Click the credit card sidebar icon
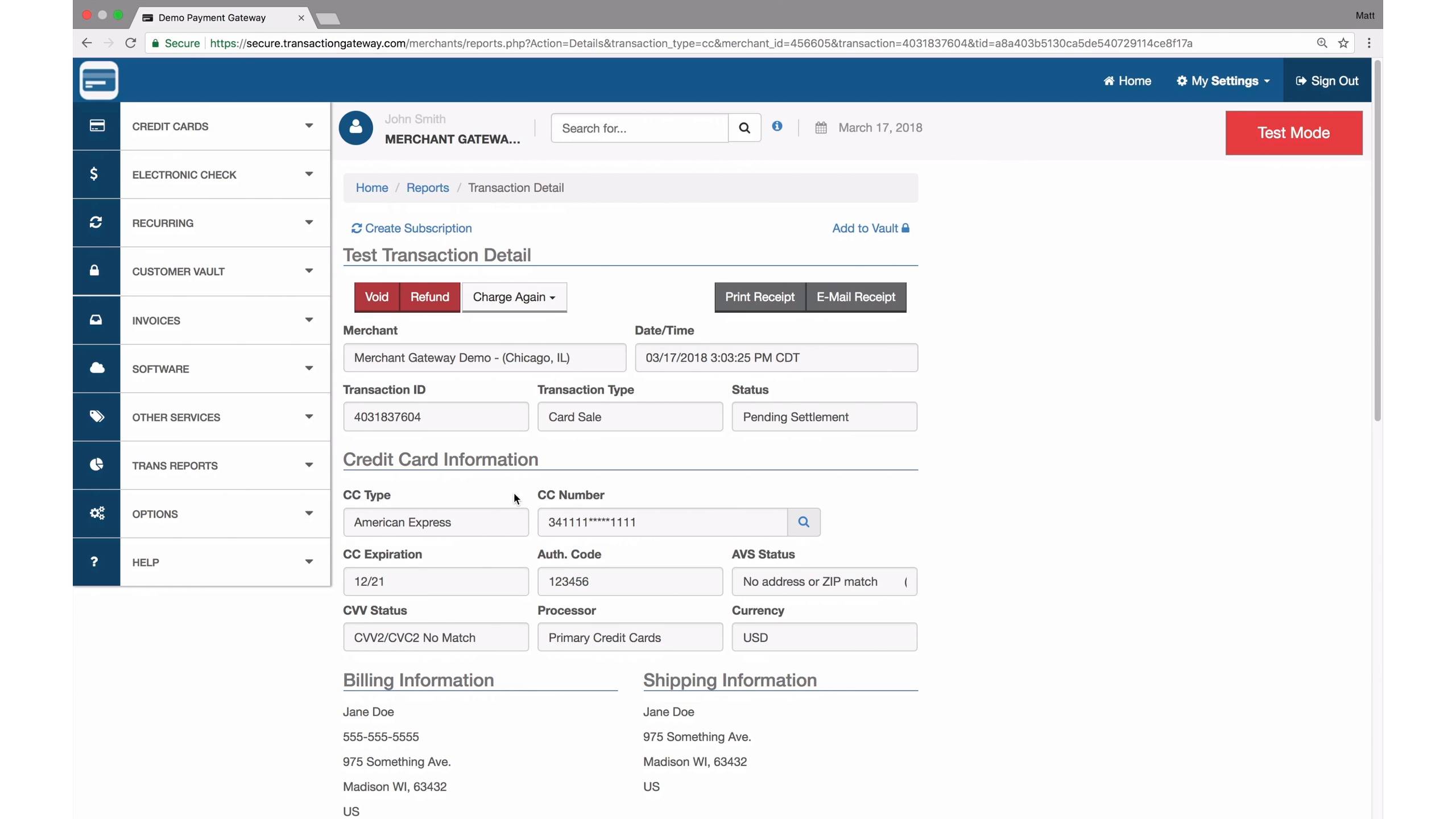 (97, 126)
